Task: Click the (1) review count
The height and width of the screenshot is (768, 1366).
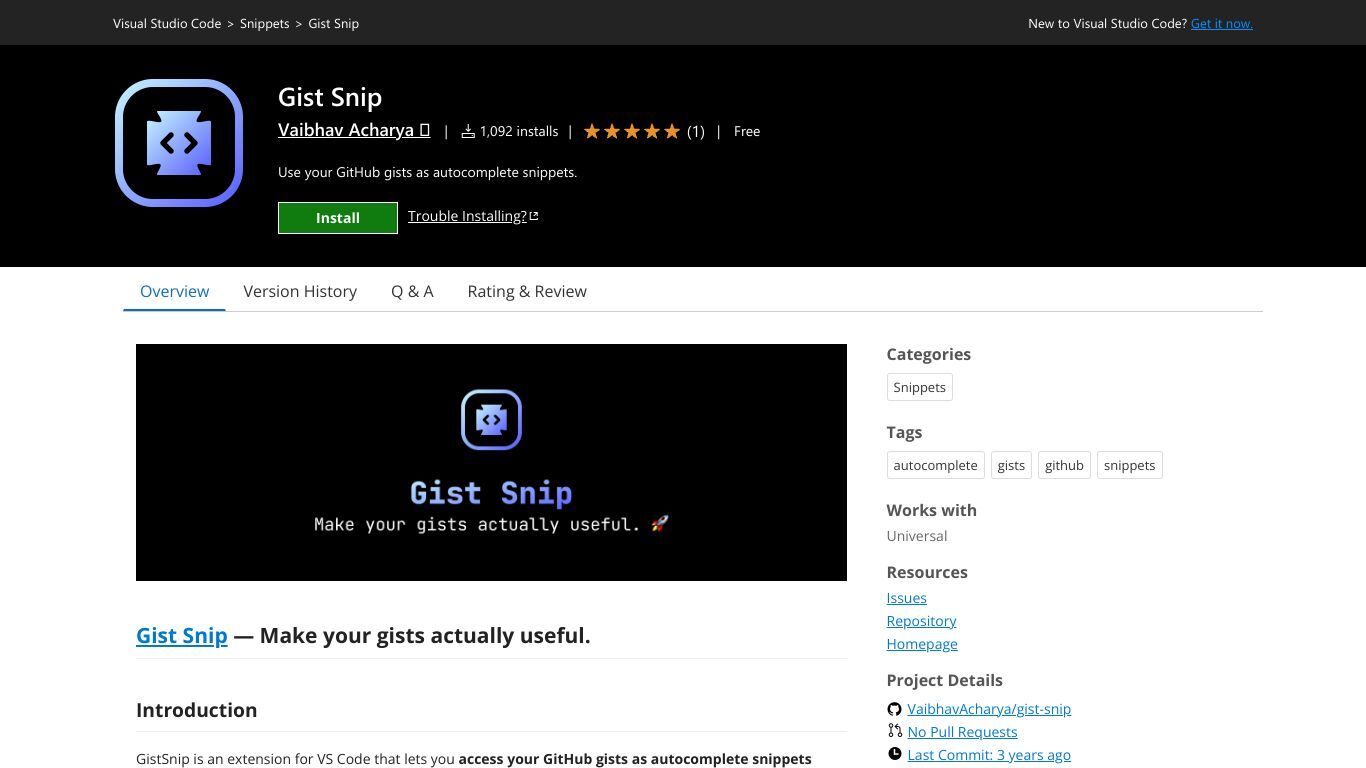Action: 696,131
